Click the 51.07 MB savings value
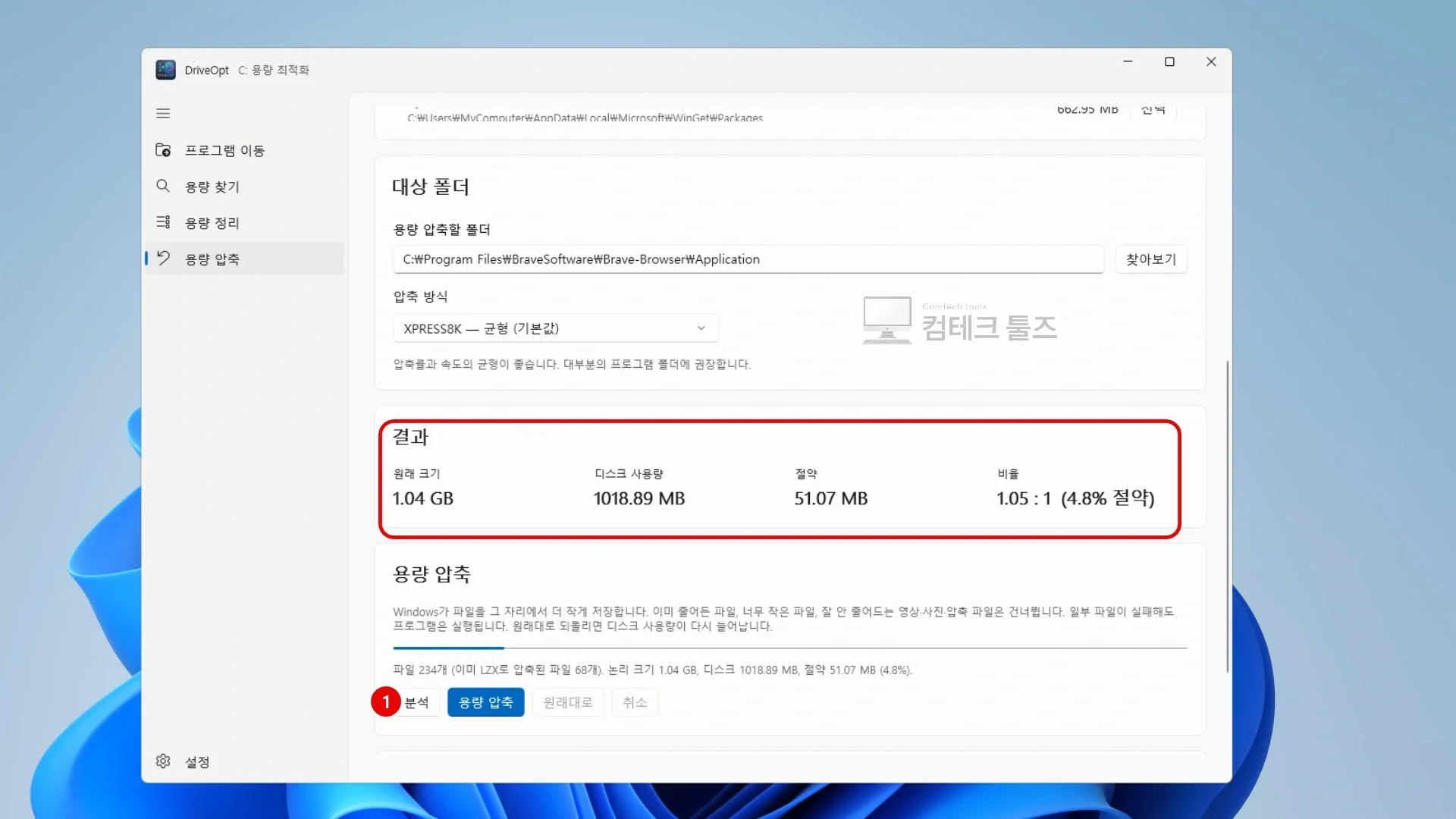The image size is (1456, 819). click(830, 498)
